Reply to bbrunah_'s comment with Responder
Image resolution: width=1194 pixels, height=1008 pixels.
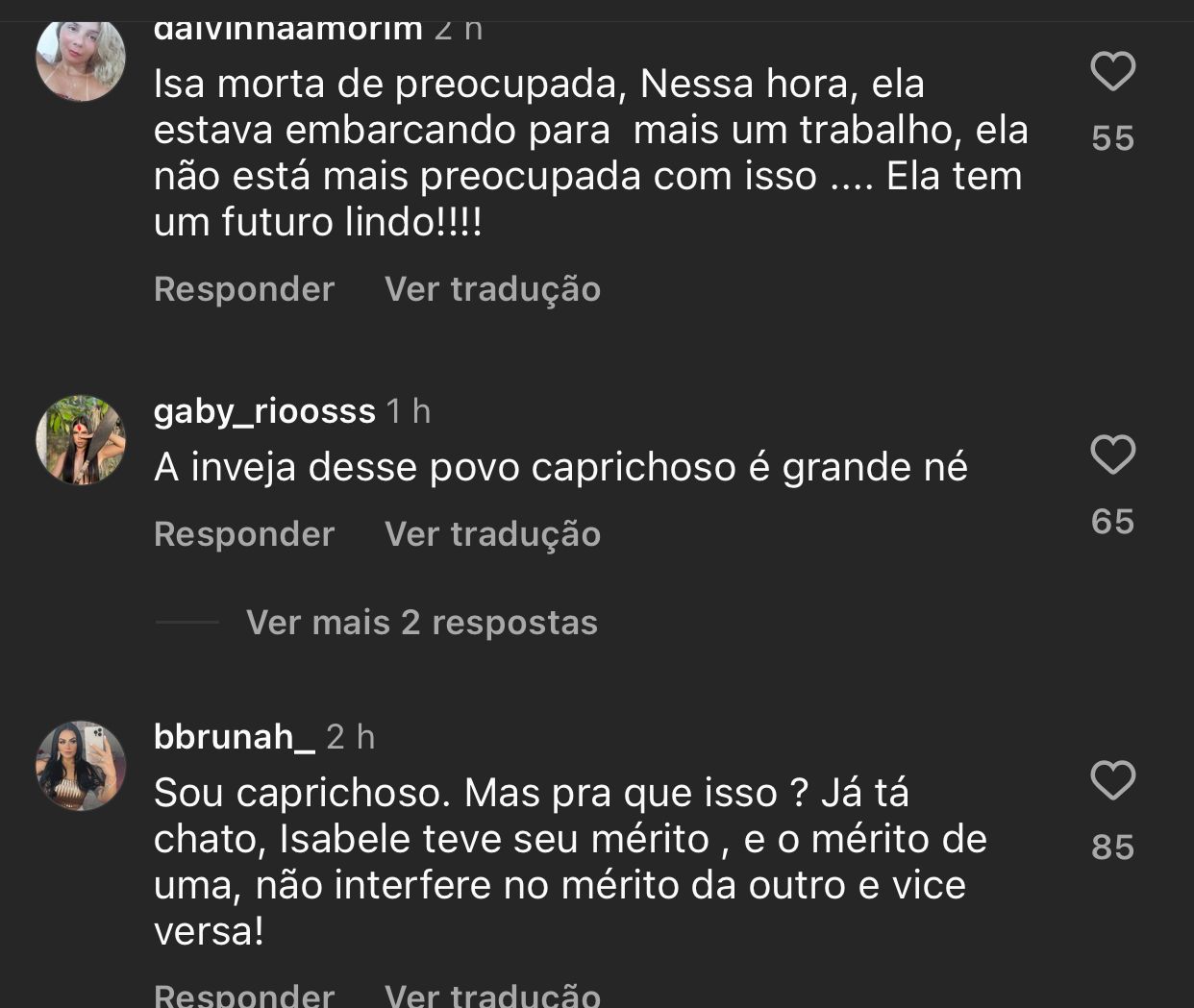coord(243,995)
